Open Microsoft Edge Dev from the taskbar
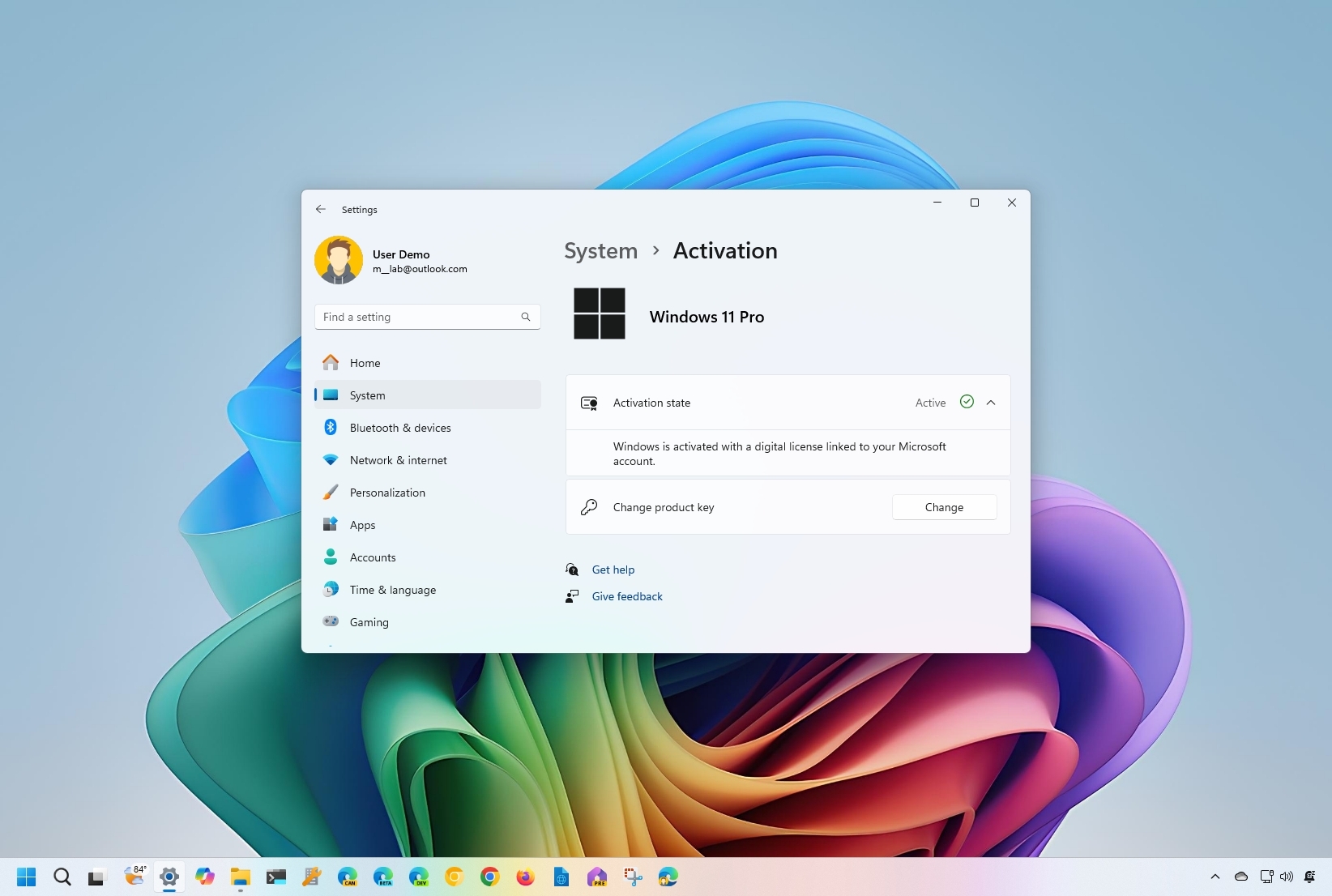 coord(420,877)
